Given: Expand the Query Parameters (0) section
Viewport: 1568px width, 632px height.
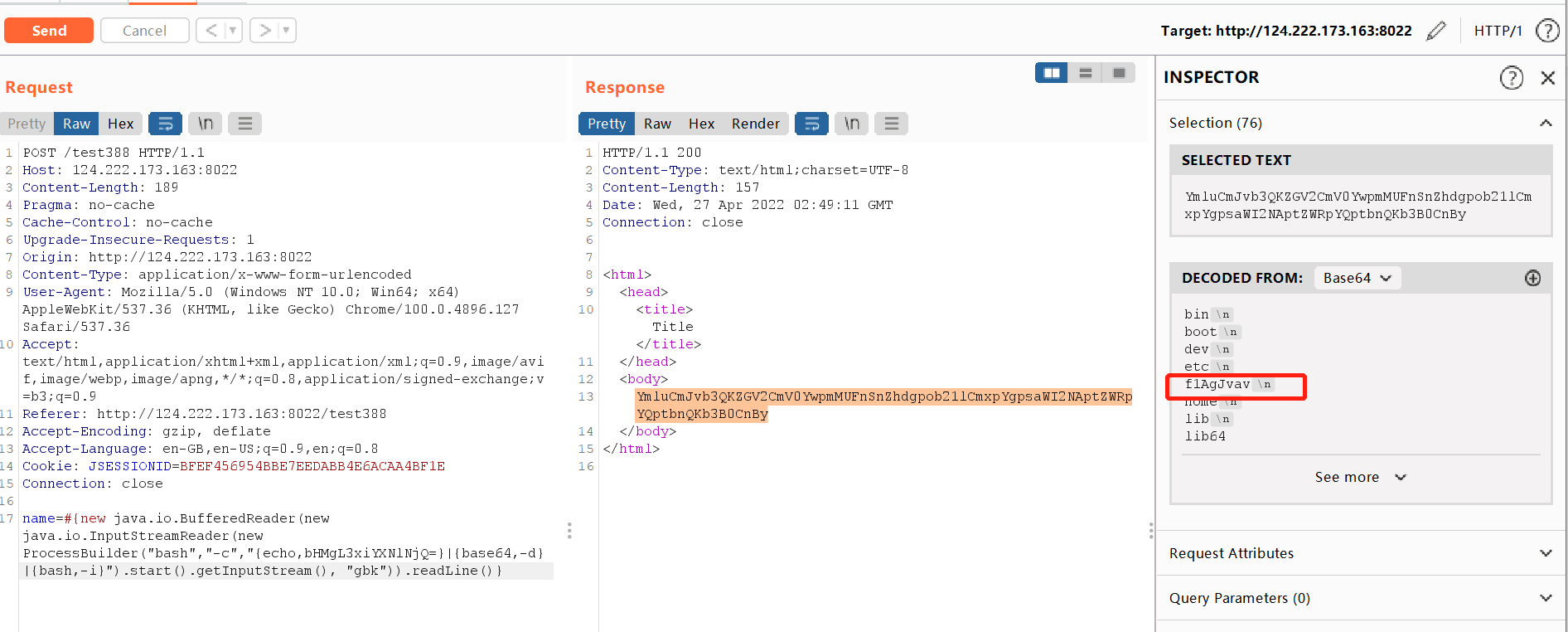Looking at the screenshot, I should tap(1361, 598).
